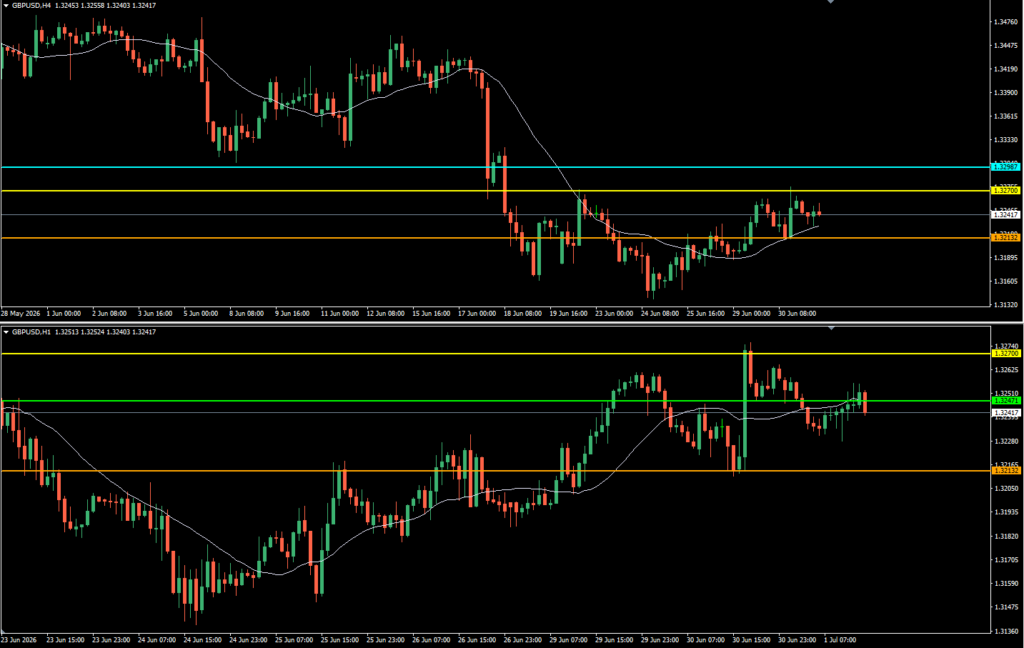Click the 23 Jun 15:00 time axis label
Image resolution: width=1024 pixels, height=648 pixels.
[x=65, y=640]
